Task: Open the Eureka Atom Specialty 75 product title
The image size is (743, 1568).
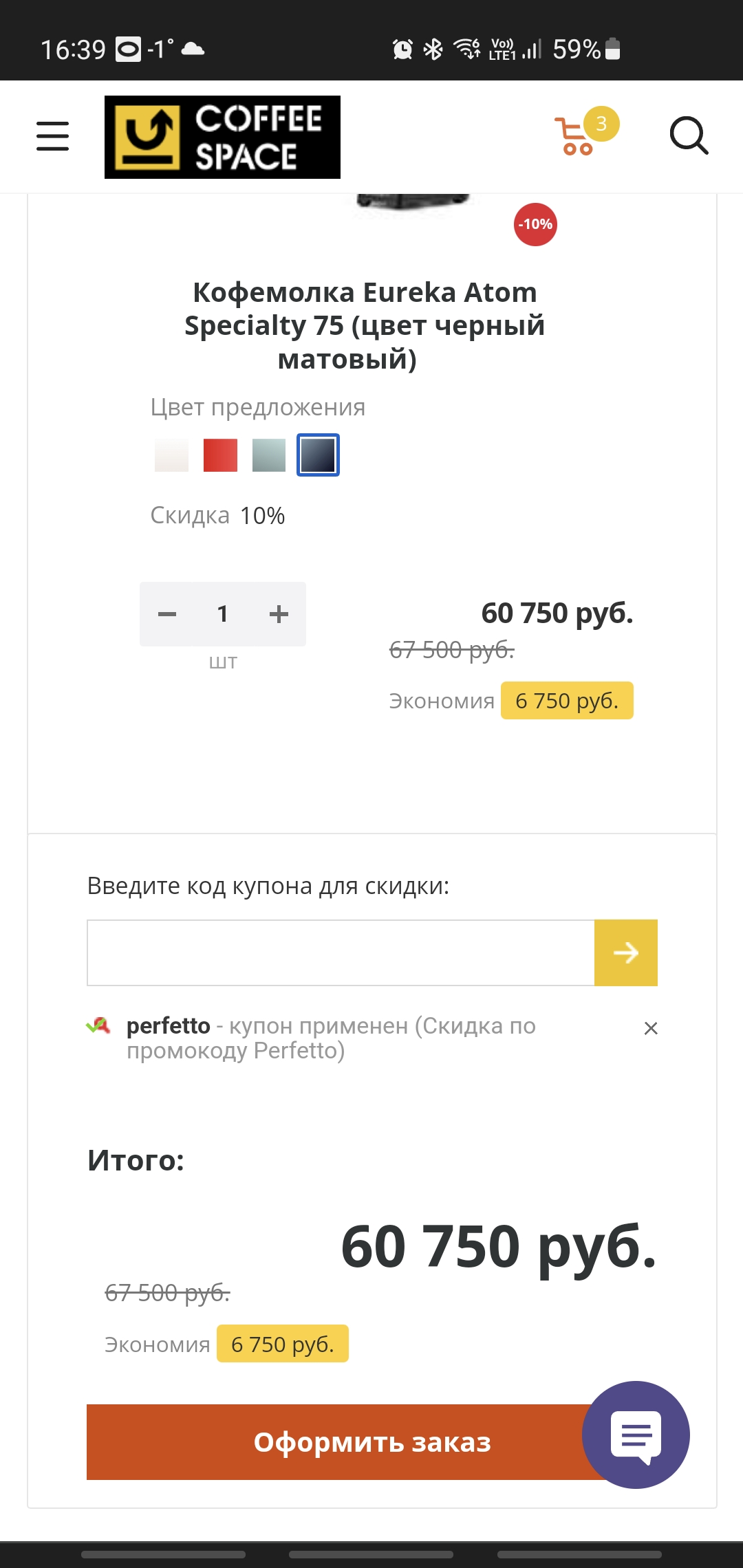Action: [364, 325]
